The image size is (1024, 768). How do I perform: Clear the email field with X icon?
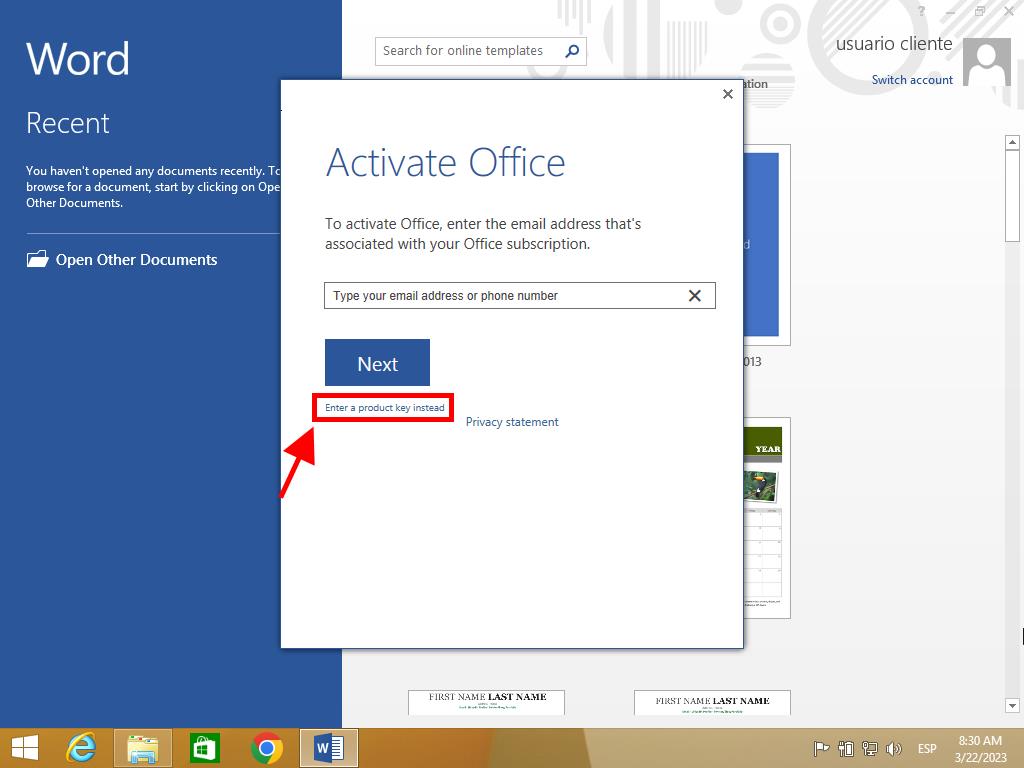coord(695,296)
